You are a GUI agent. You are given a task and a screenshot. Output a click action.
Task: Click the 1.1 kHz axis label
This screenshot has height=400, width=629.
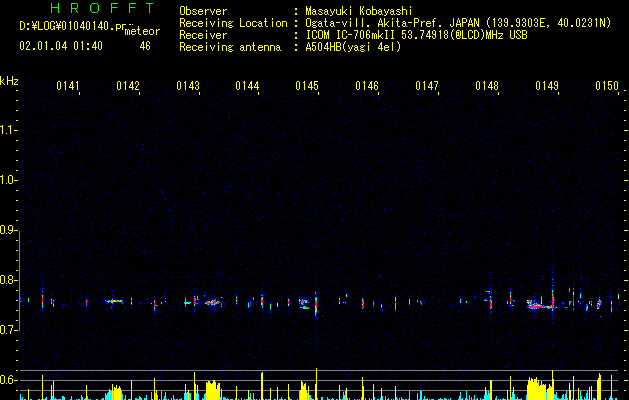coord(8,130)
